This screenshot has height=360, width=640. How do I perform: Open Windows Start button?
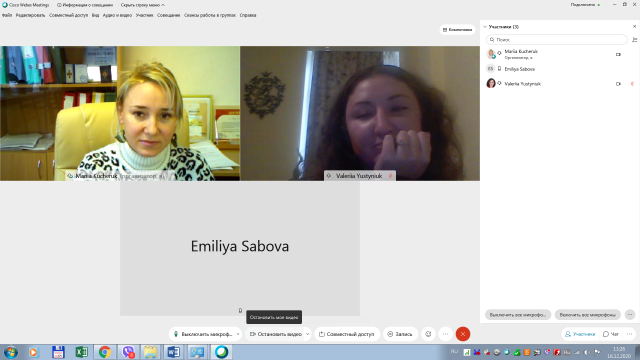click(11, 352)
